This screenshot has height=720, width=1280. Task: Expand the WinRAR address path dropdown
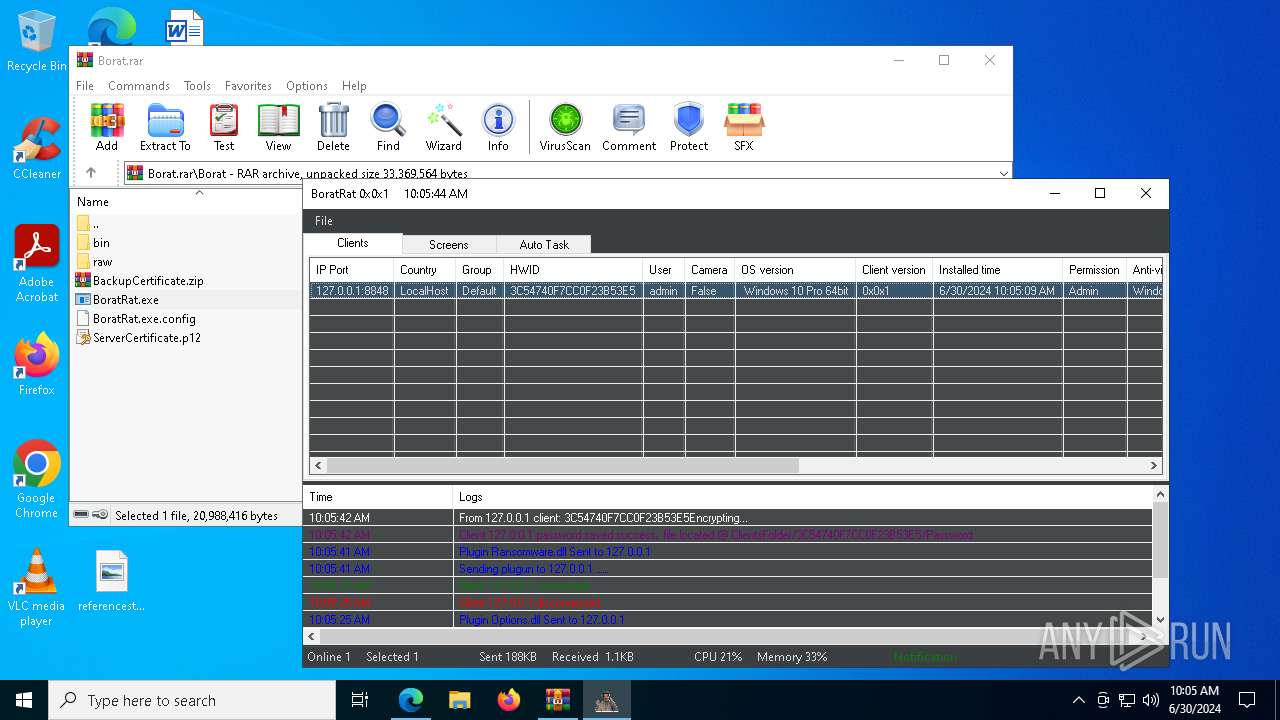point(1003,173)
